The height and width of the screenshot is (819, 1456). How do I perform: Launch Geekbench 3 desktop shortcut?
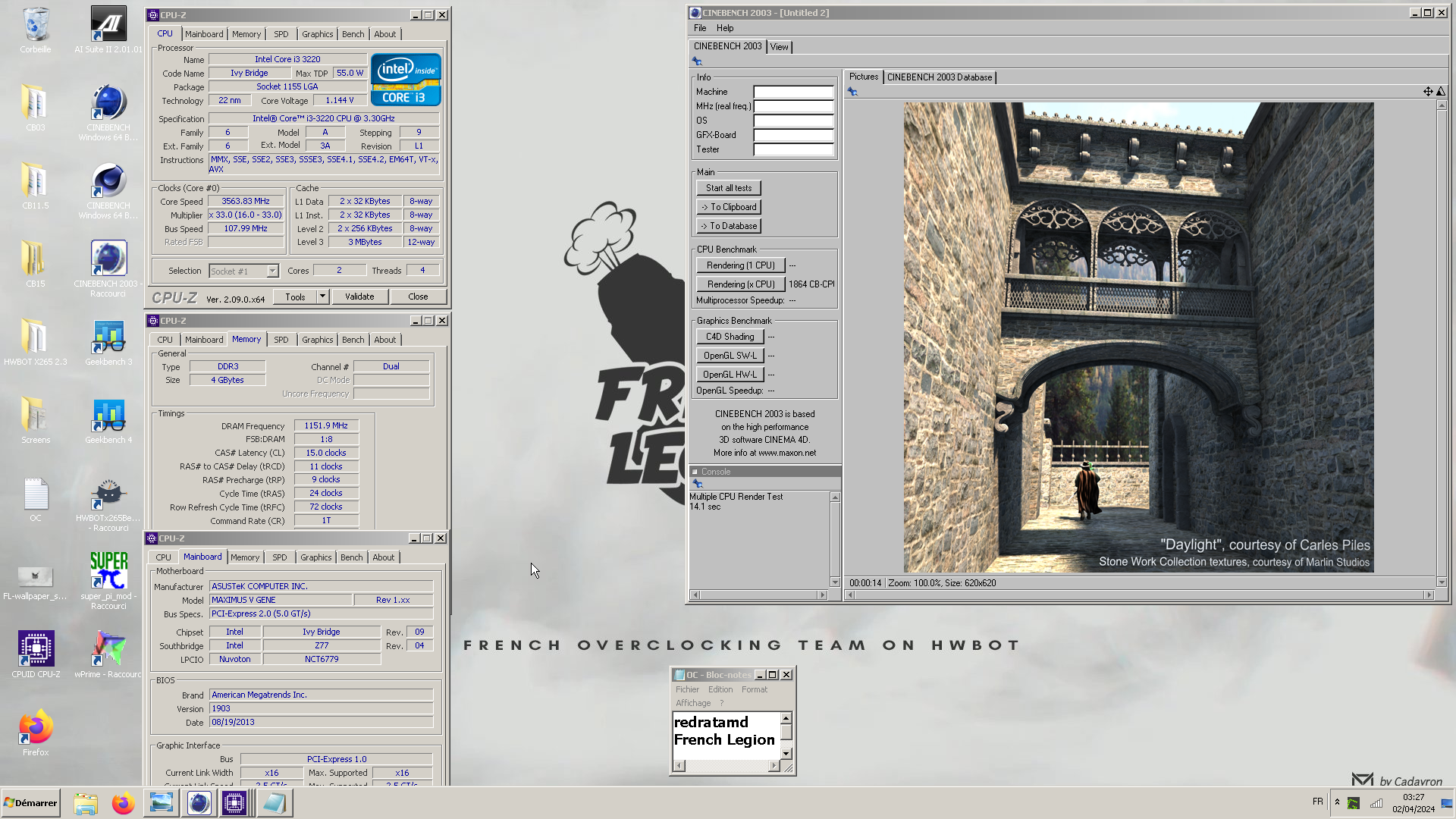click(x=108, y=342)
